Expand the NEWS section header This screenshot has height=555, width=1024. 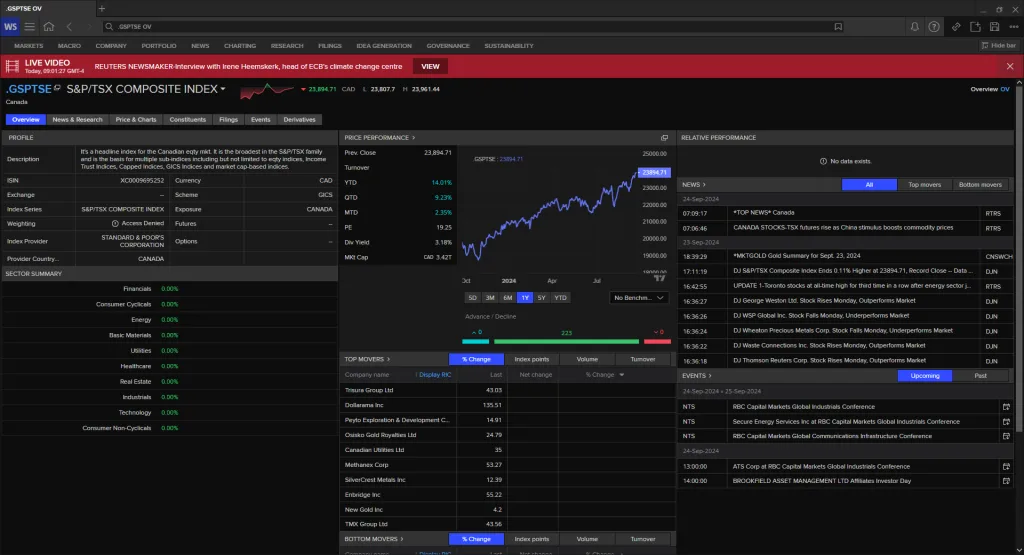tap(694, 185)
